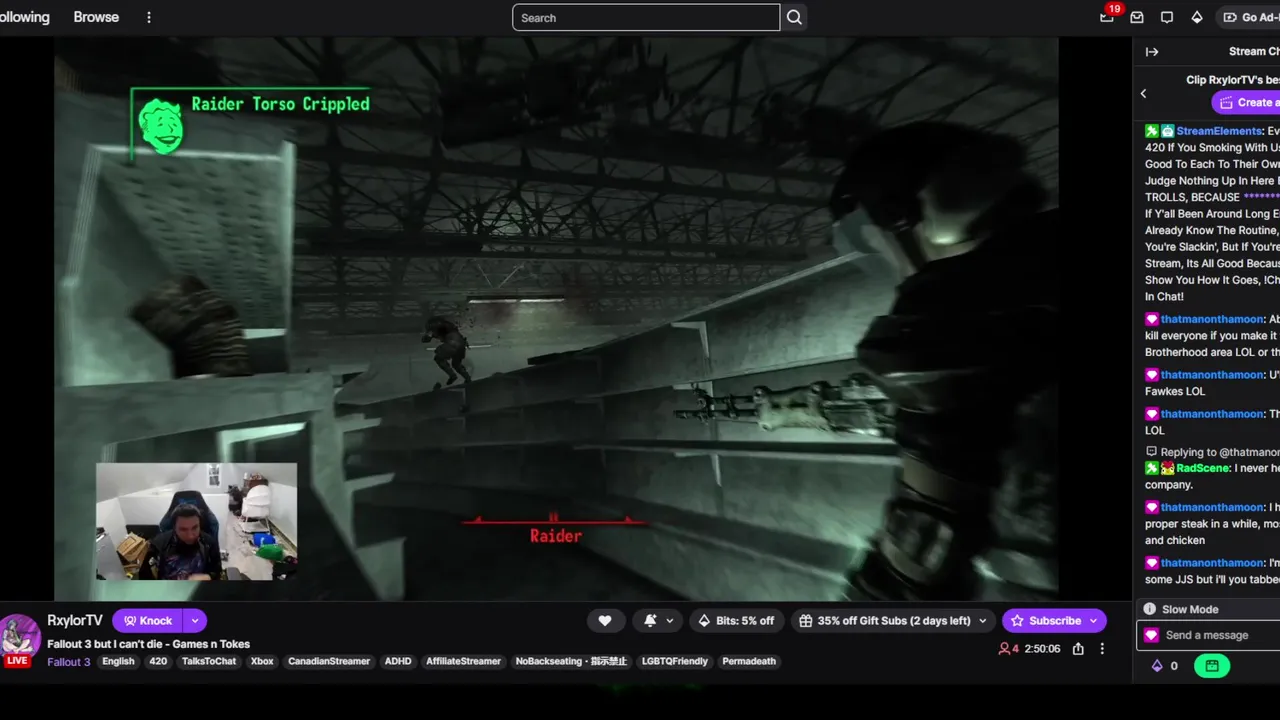
Task: Click the English tag
Action: tap(118, 661)
